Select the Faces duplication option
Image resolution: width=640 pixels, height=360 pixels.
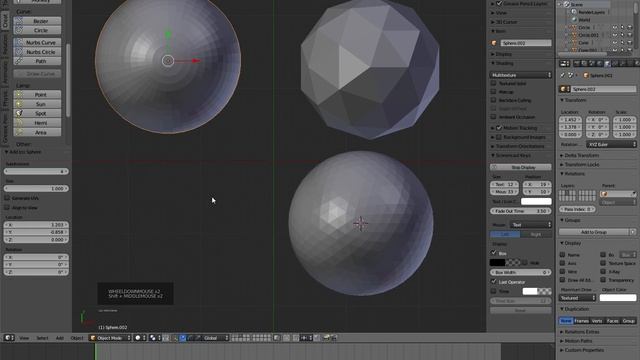click(612, 321)
